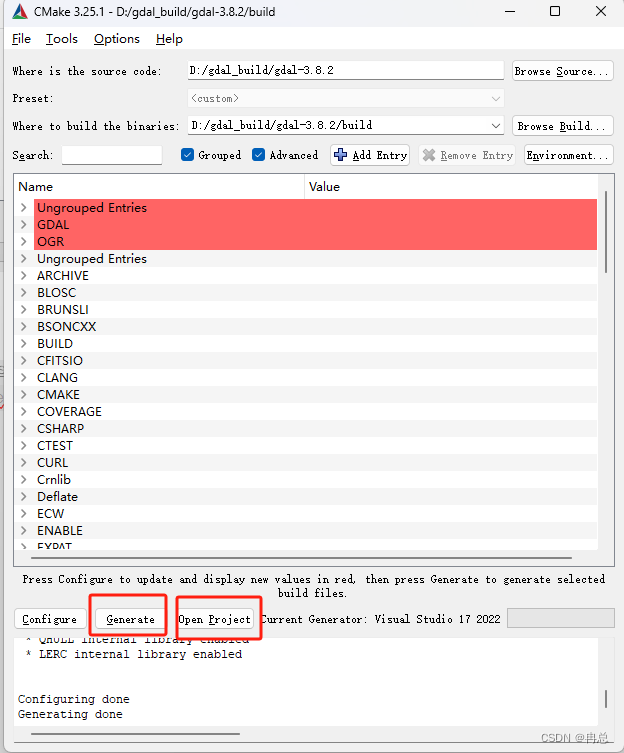
Task: Expand the BSONCXX group
Action: pos(24,327)
